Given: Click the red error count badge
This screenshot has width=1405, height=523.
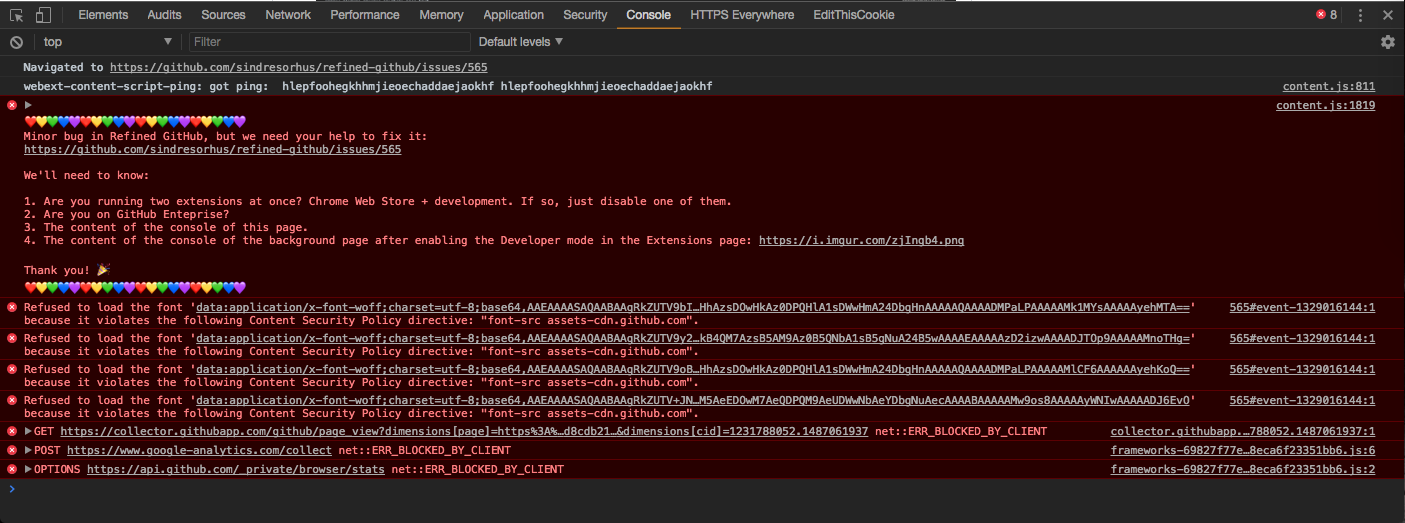Looking at the screenshot, I should [x=1327, y=15].
